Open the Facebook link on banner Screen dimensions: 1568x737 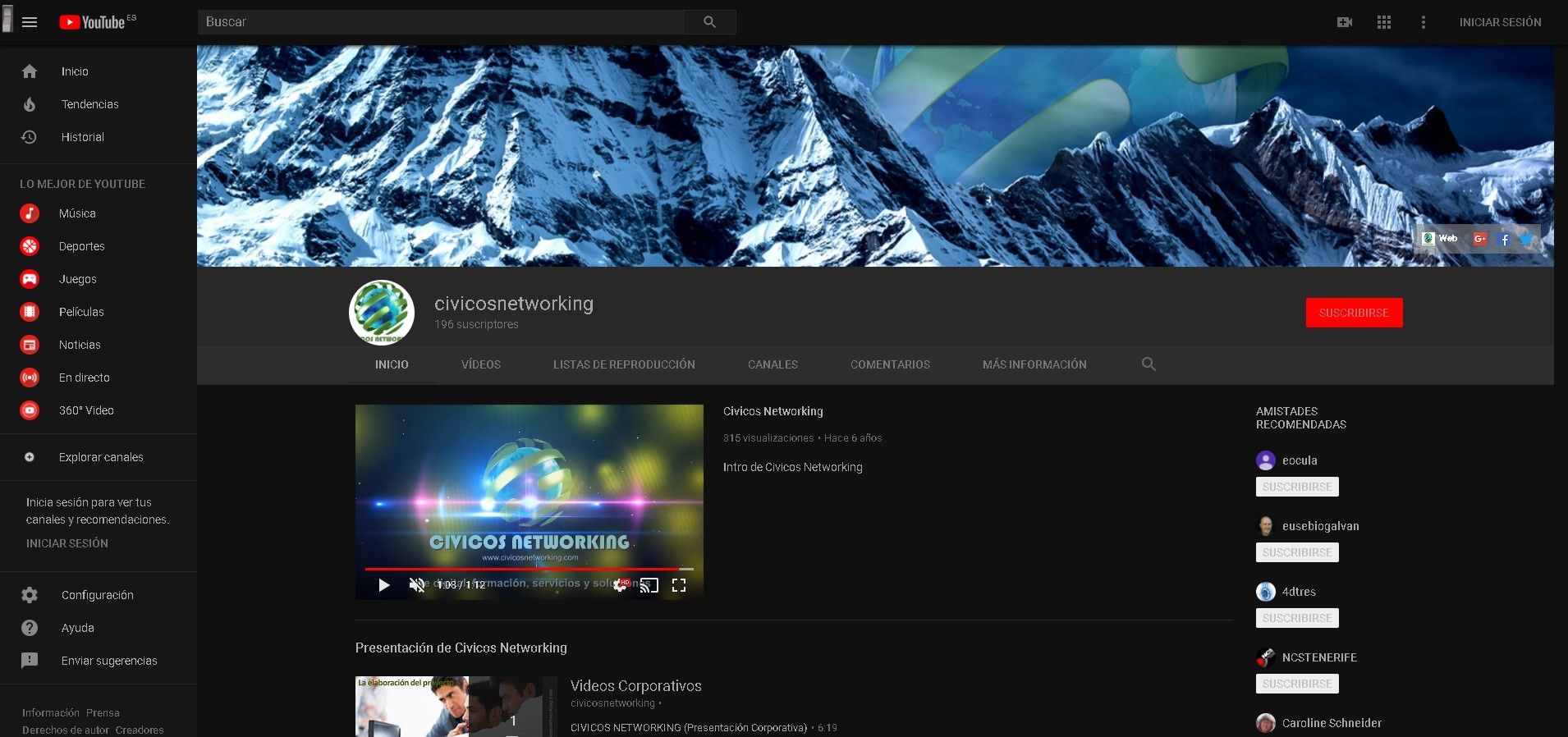point(1504,240)
